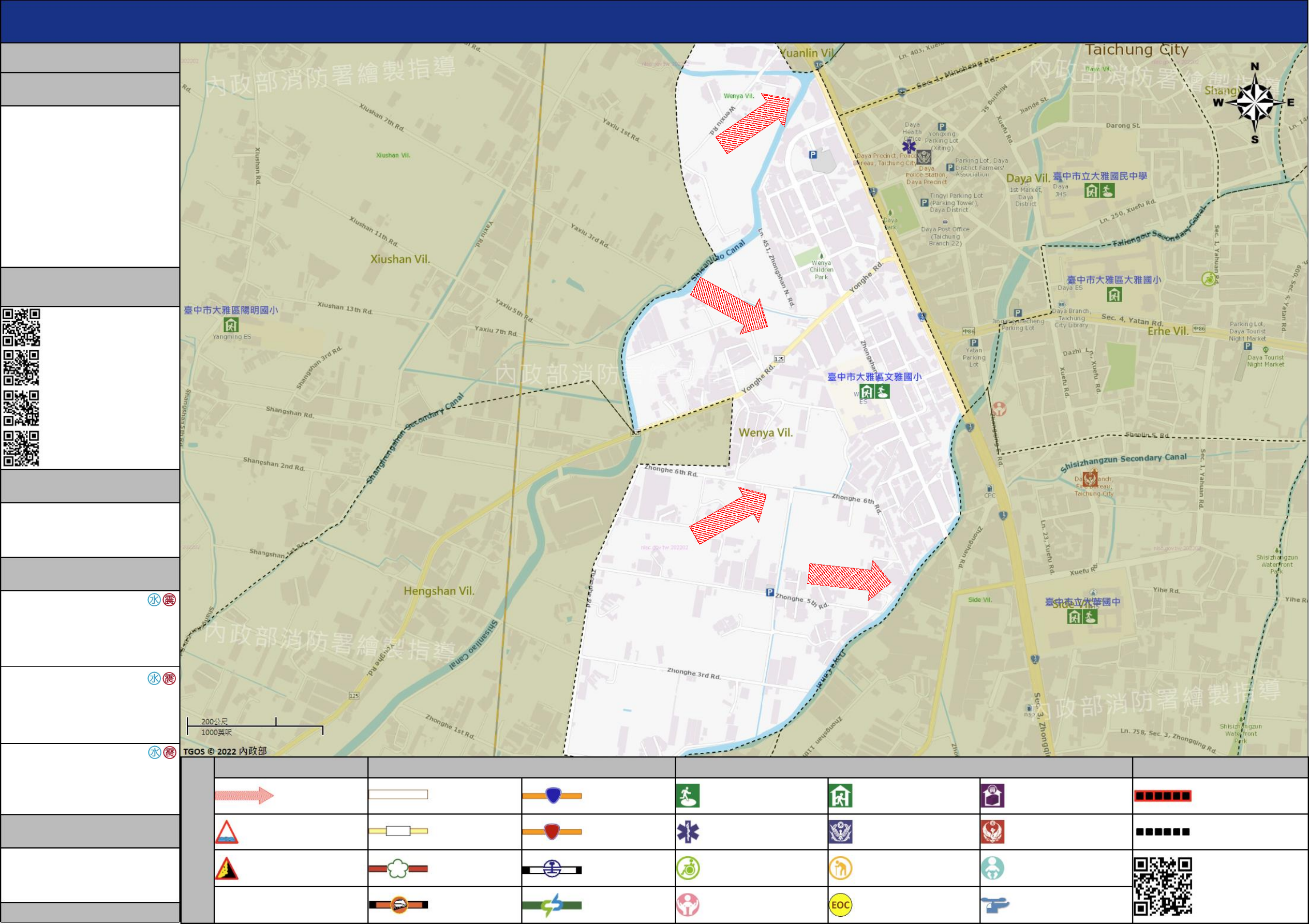Click the 200公尺 scale bar
Image resolution: width=1309 pixels, height=924 pixels.
[x=255, y=726]
